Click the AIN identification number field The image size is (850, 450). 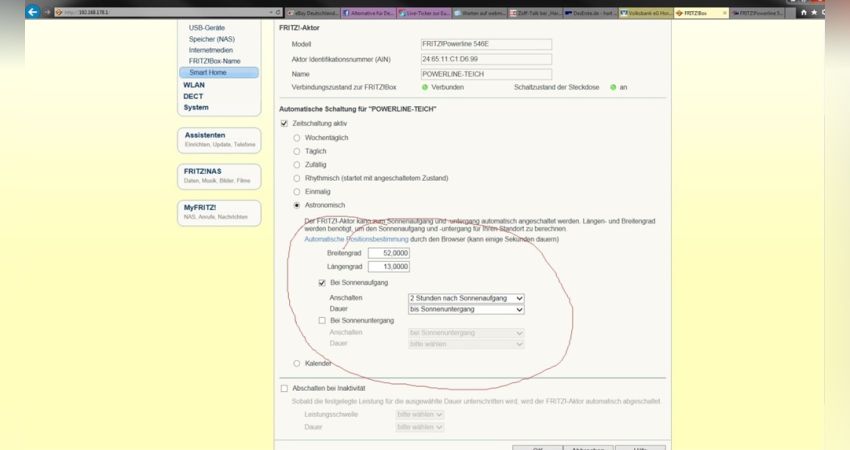(x=486, y=59)
